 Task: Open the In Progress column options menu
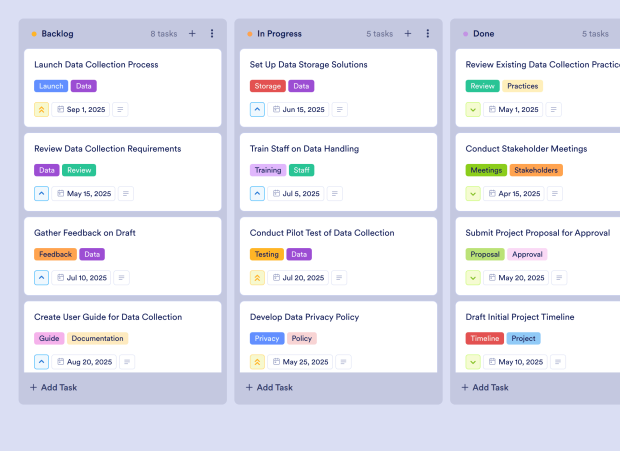click(428, 33)
